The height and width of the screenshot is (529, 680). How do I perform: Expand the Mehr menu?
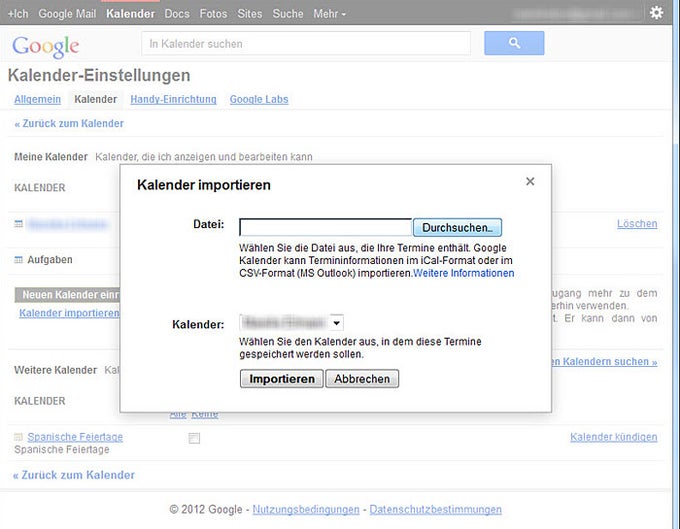point(330,14)
